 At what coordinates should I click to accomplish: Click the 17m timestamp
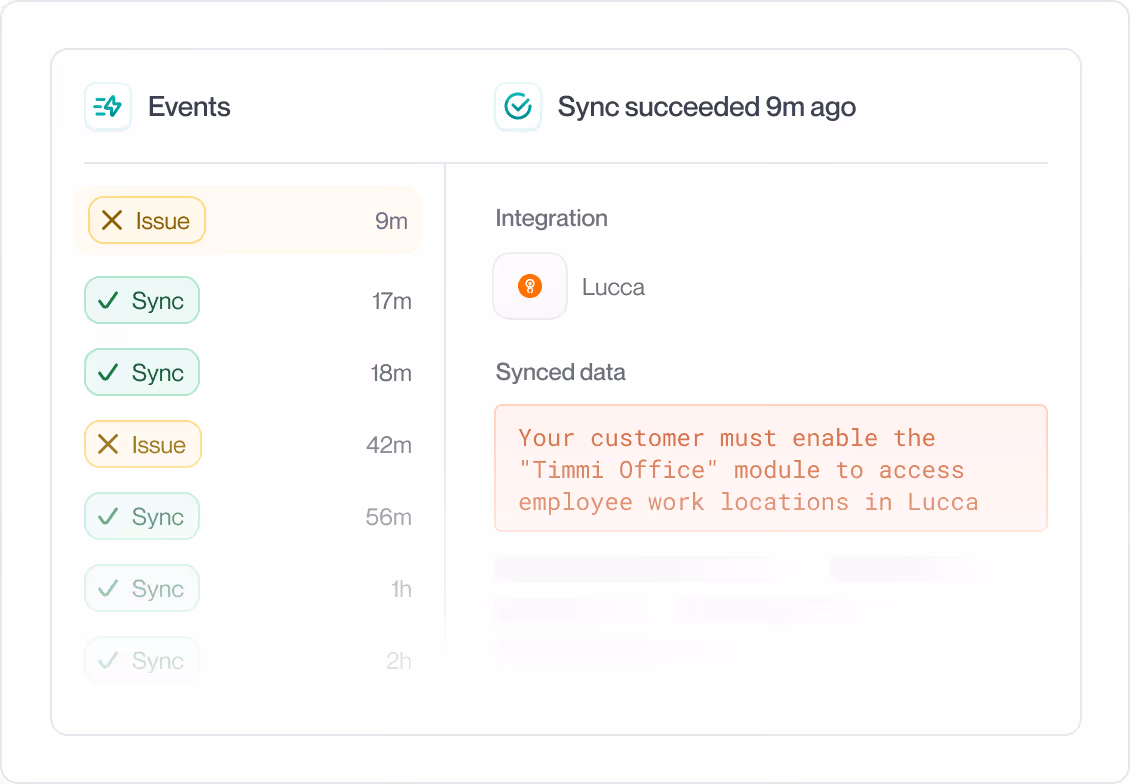point(391,301)
